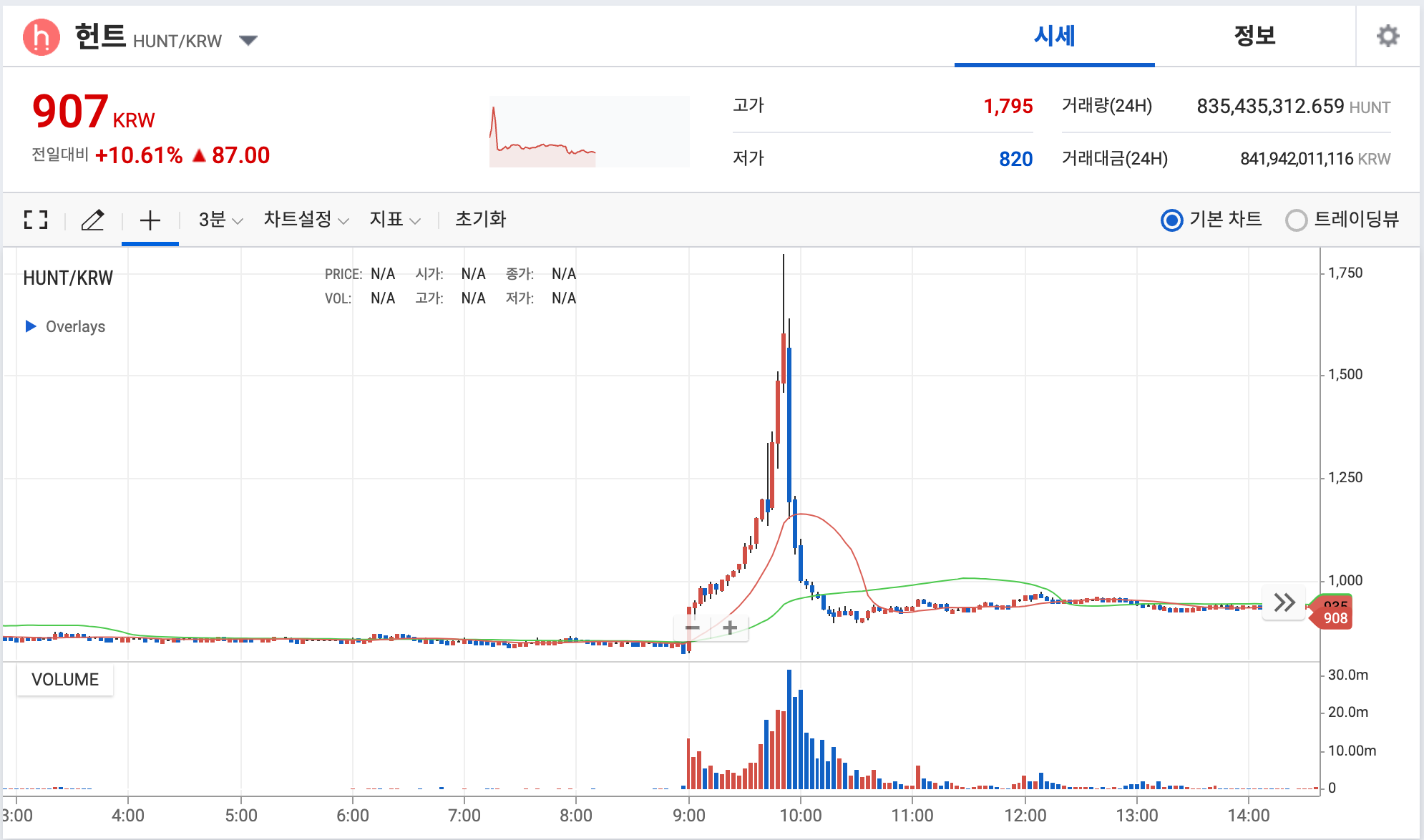Click the fullscreen chart icon

tap(36, 220)
